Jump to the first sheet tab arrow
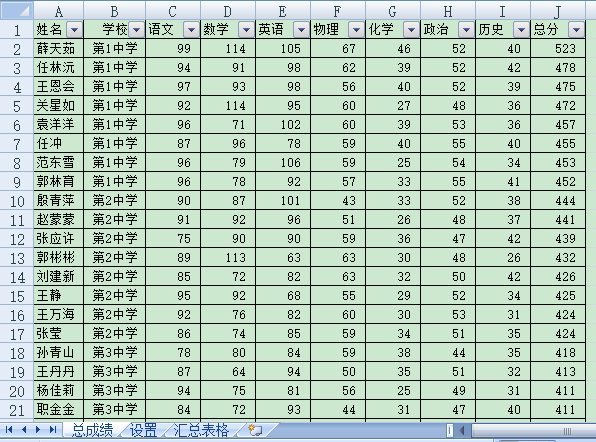Viewport: 596px width, 442px height. pyautogui.click(x=9, y=430)
